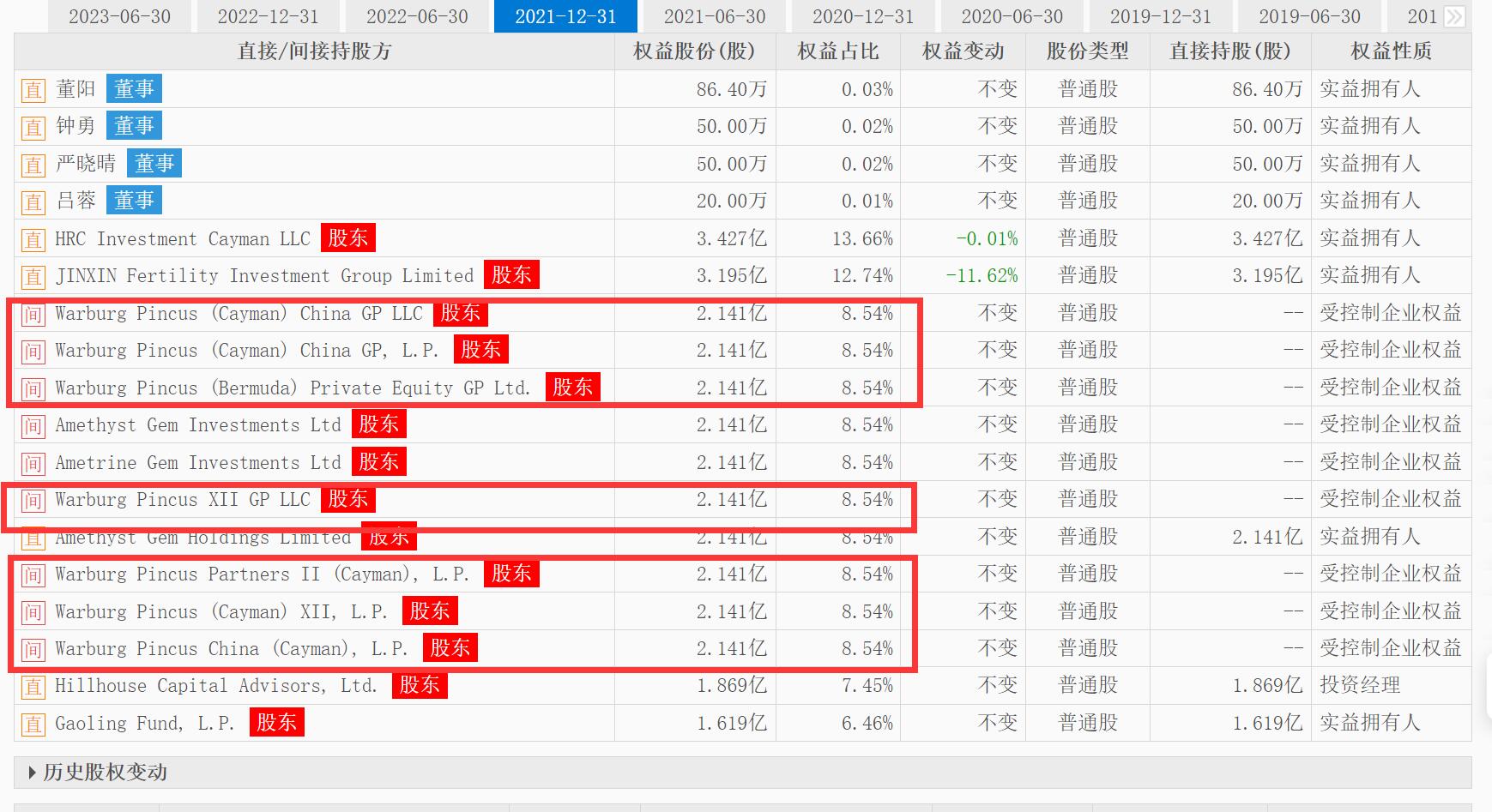Click the 权益占比 column header
The width and height of the screenshot is (1492, 812).
tap(838, 51)
